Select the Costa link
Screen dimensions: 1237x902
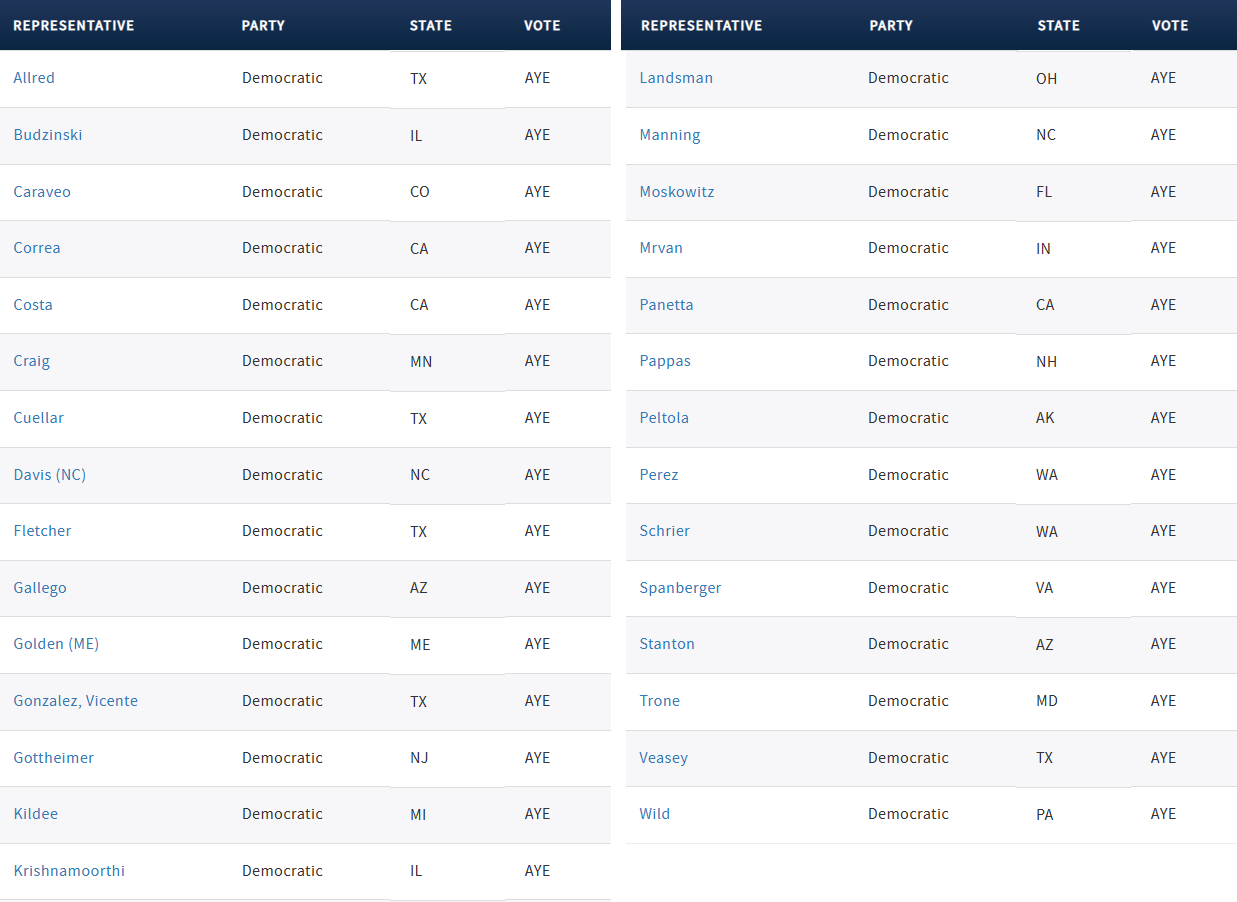[x=33, y=305]
